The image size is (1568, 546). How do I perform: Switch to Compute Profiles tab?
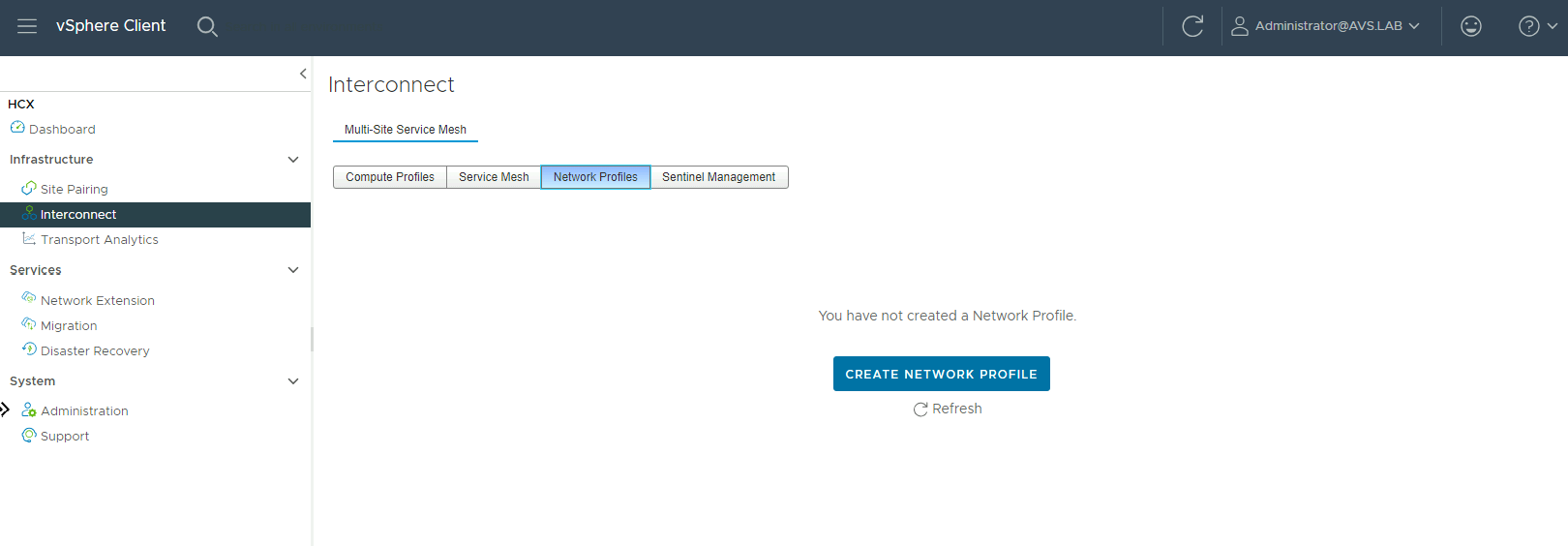pos(390,177)
